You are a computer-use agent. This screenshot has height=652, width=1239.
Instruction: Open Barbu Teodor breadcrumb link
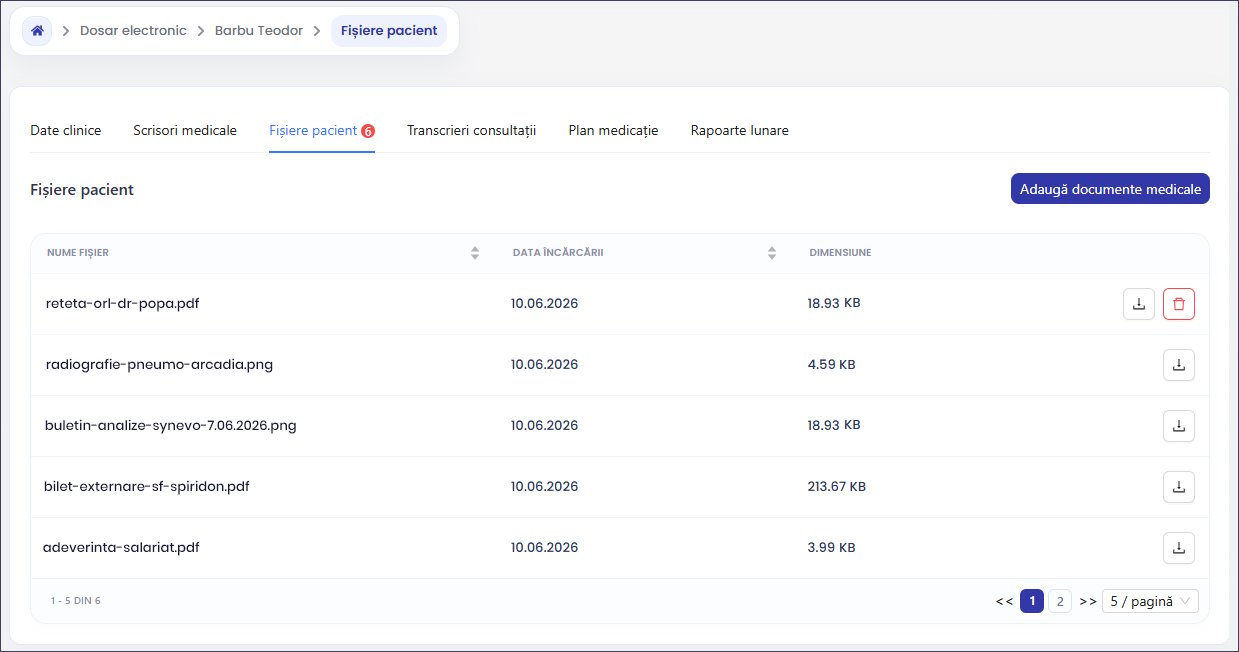259,31
